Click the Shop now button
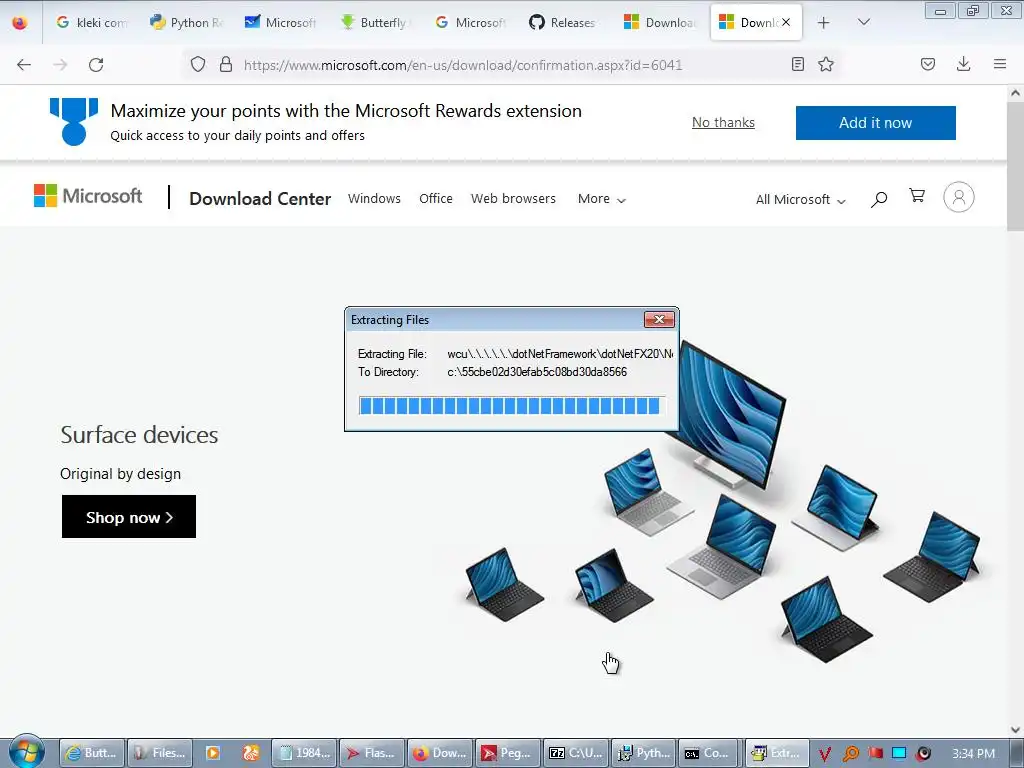The height and width of the screenshot is (768, 1024). pyautogui.click(x=129, y=517)
